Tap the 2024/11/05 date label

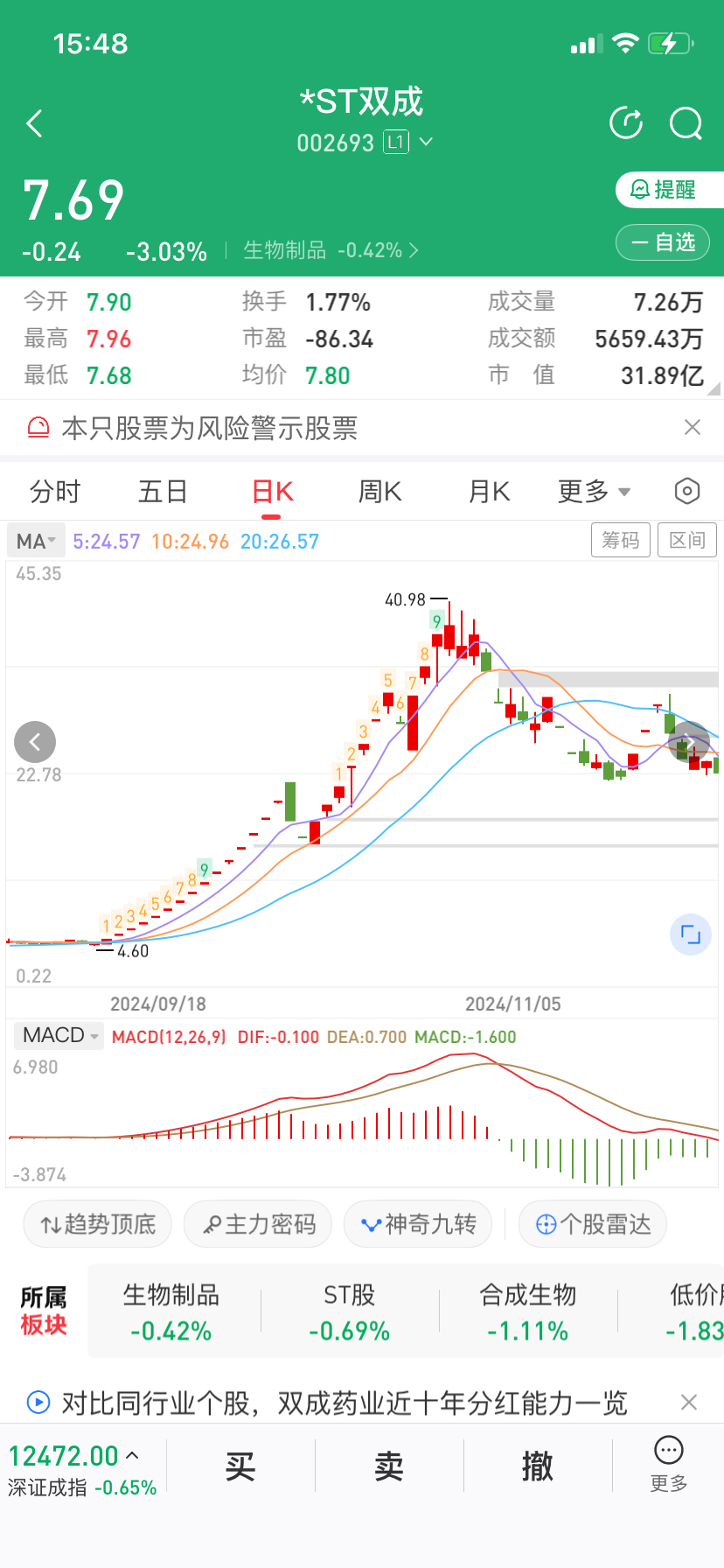point(513,1004)
